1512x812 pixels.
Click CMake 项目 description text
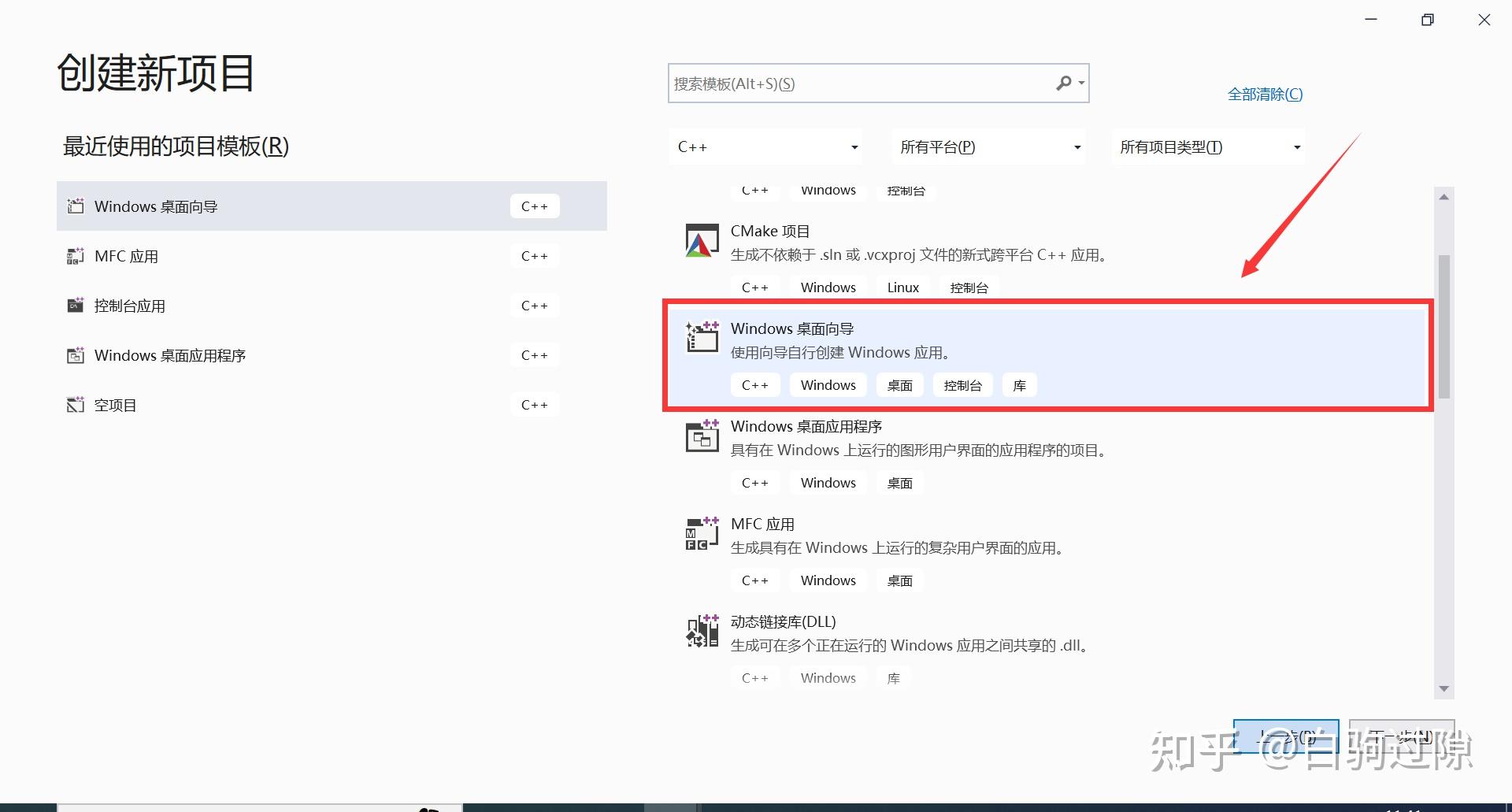920,255
